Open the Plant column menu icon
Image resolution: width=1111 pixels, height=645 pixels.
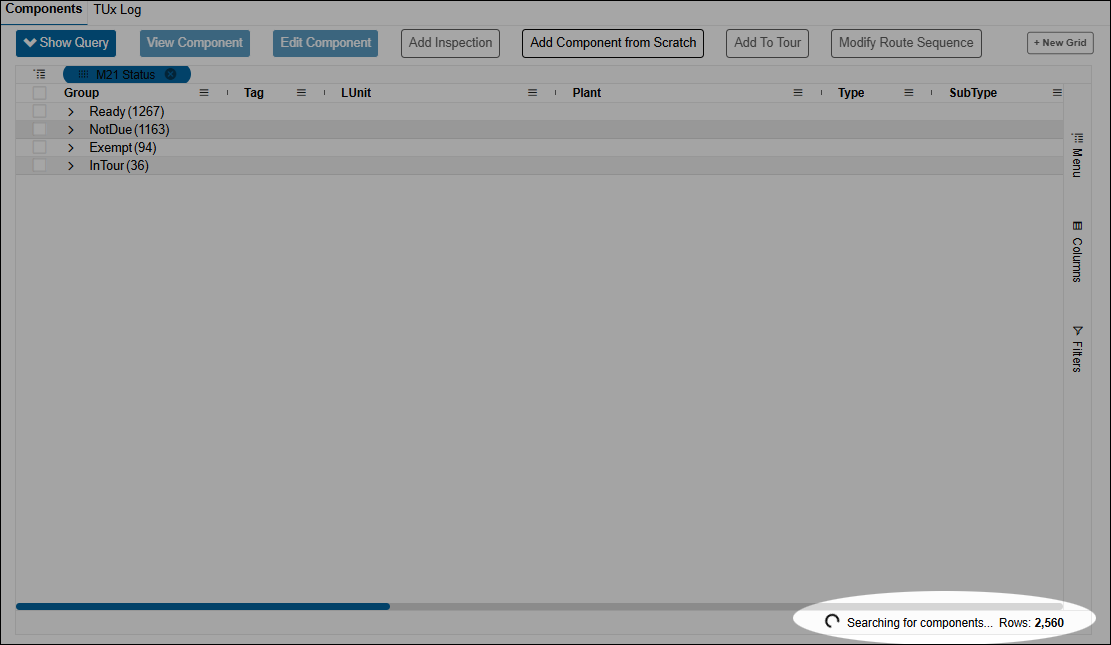click(798, 93)
